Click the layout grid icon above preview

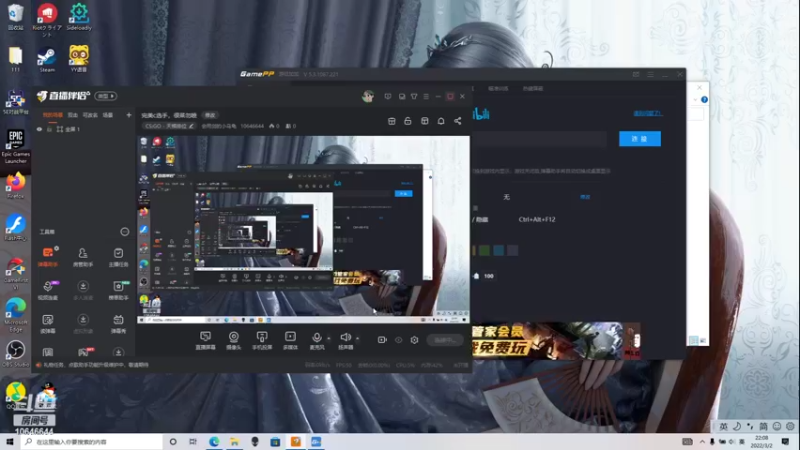424,121
